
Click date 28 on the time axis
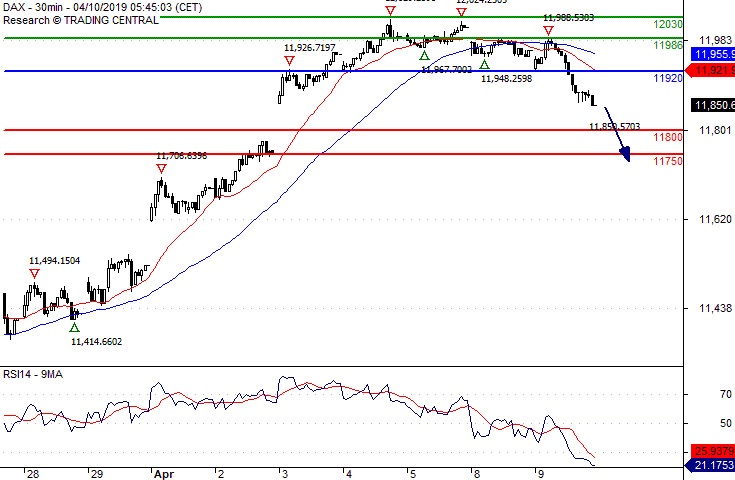click(x=33, y=474)
